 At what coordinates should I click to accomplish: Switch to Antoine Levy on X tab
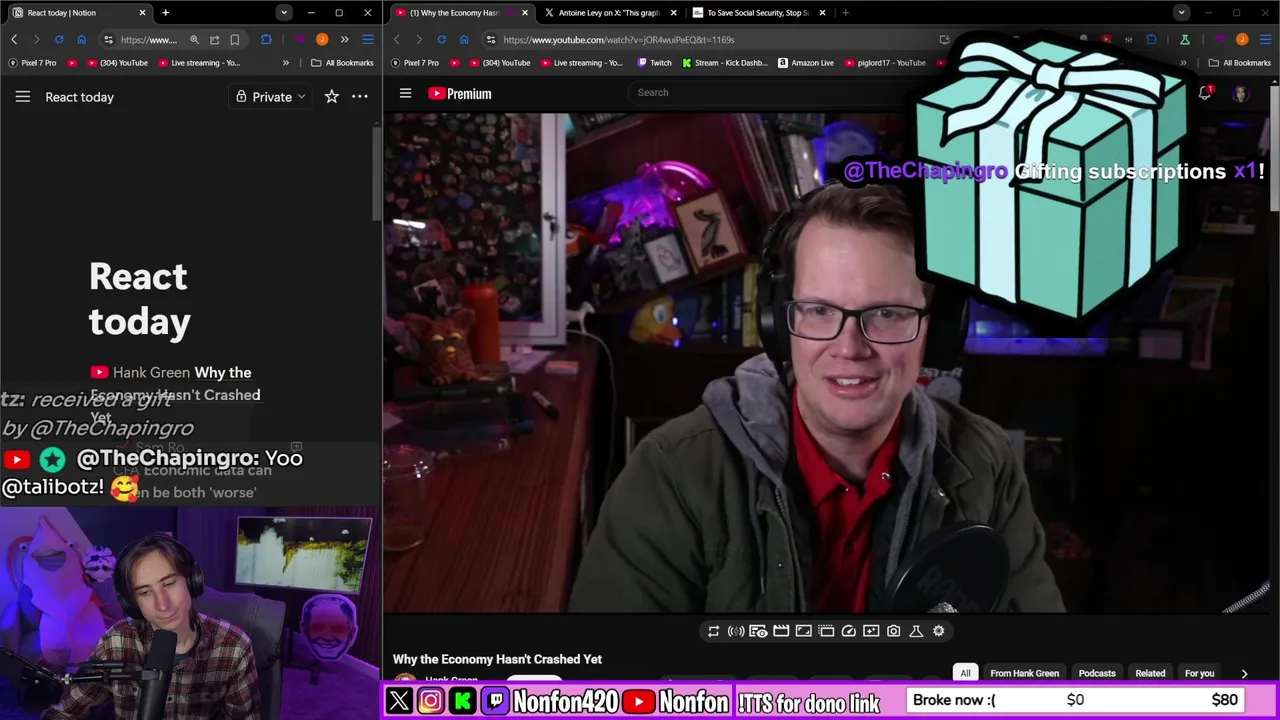tap(609, 13)
